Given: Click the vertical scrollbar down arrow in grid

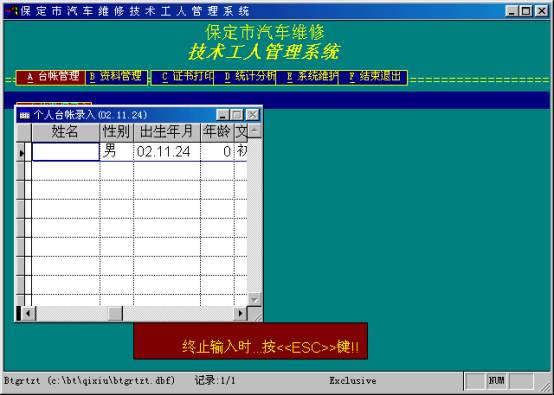Looking at the screenshot, I should click(x=254, y=300).
